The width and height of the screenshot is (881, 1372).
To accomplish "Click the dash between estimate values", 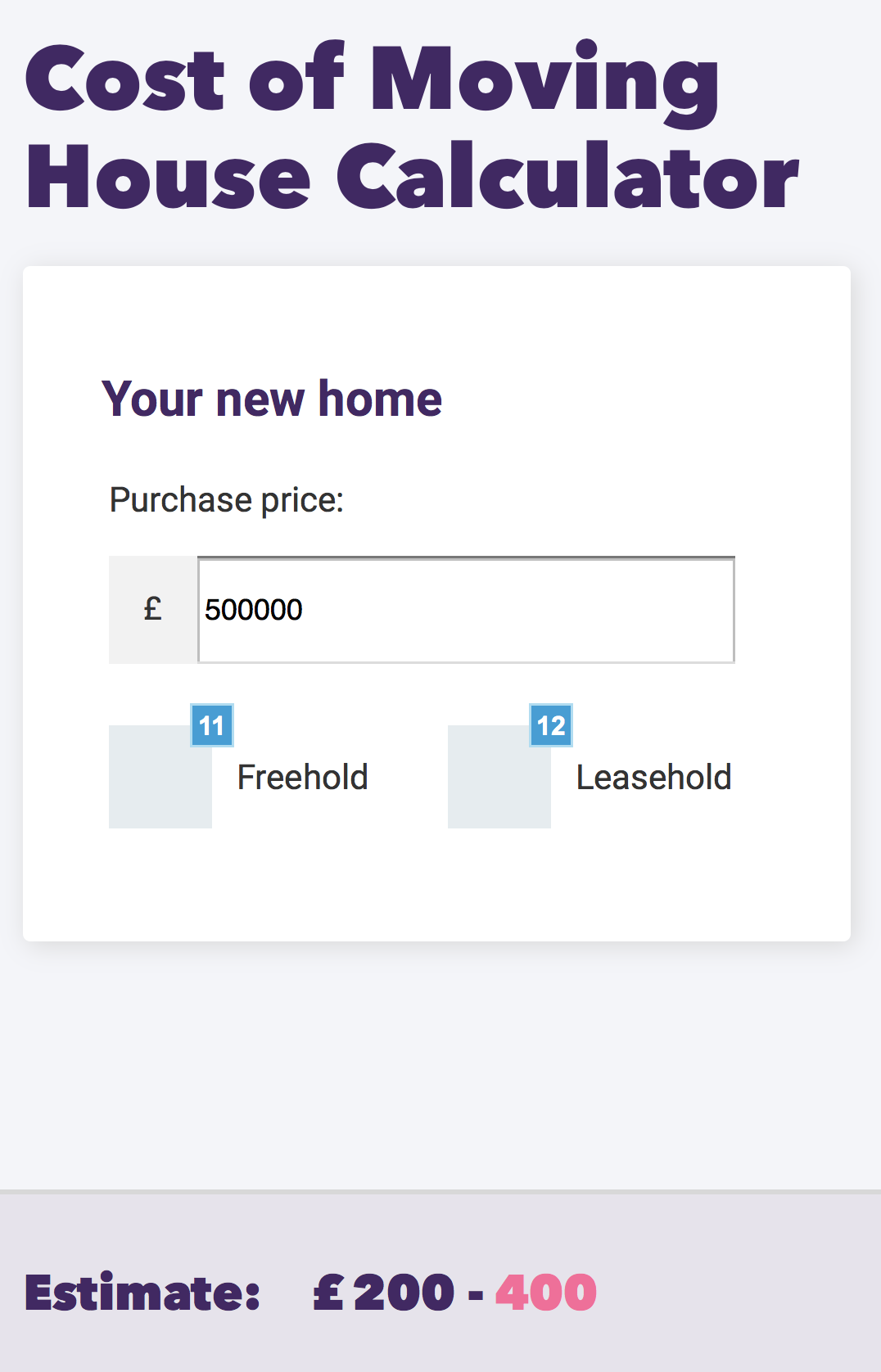I will [x=476, y=1295].
